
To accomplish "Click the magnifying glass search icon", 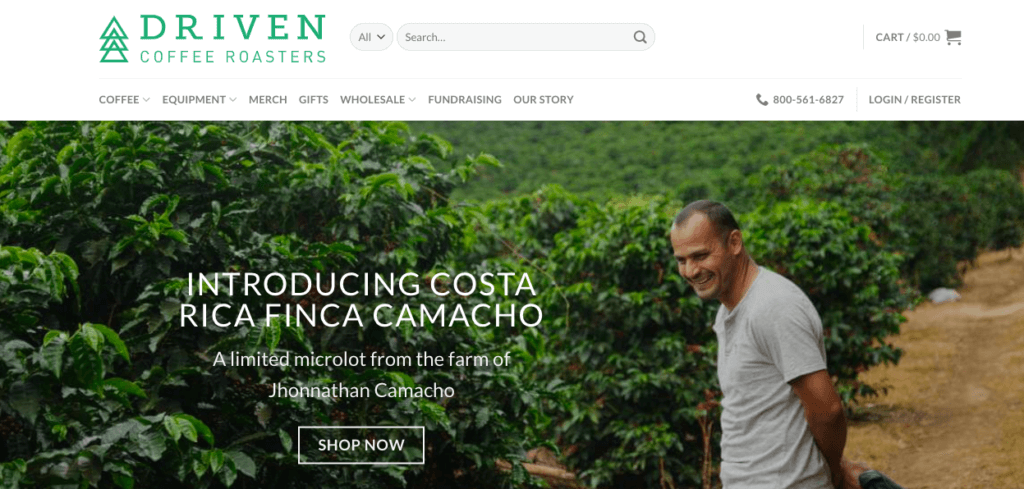I will pos(640,37).
